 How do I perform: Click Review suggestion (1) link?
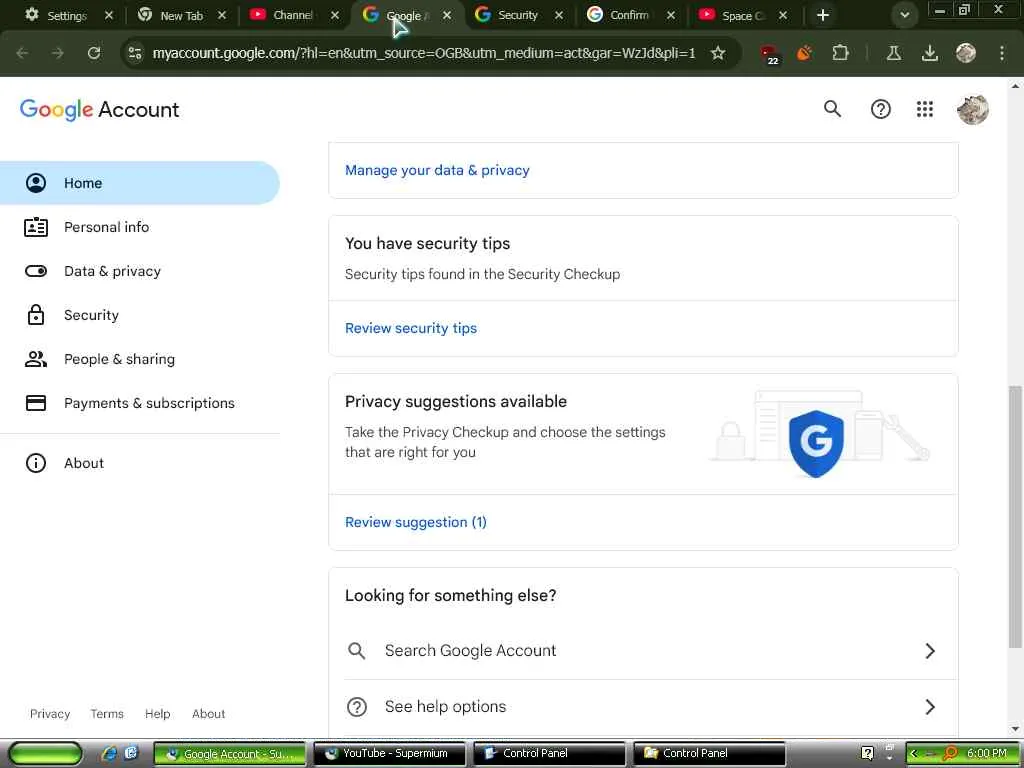(416, 522)
